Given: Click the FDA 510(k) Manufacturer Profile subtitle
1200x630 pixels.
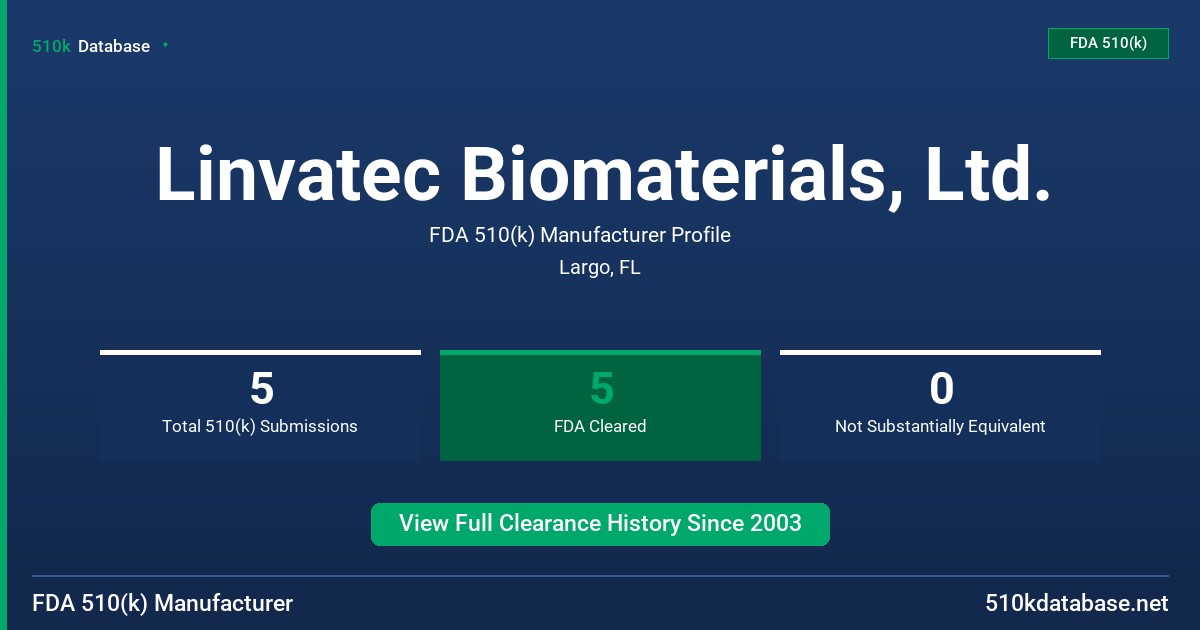Looking at the screenshot, I should [580, 235].
